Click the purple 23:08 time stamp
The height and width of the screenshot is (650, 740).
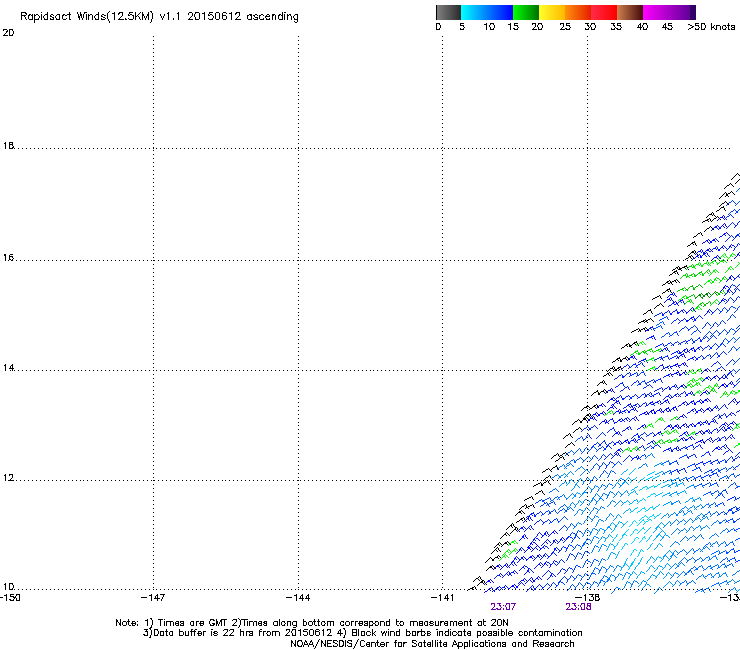579,607
